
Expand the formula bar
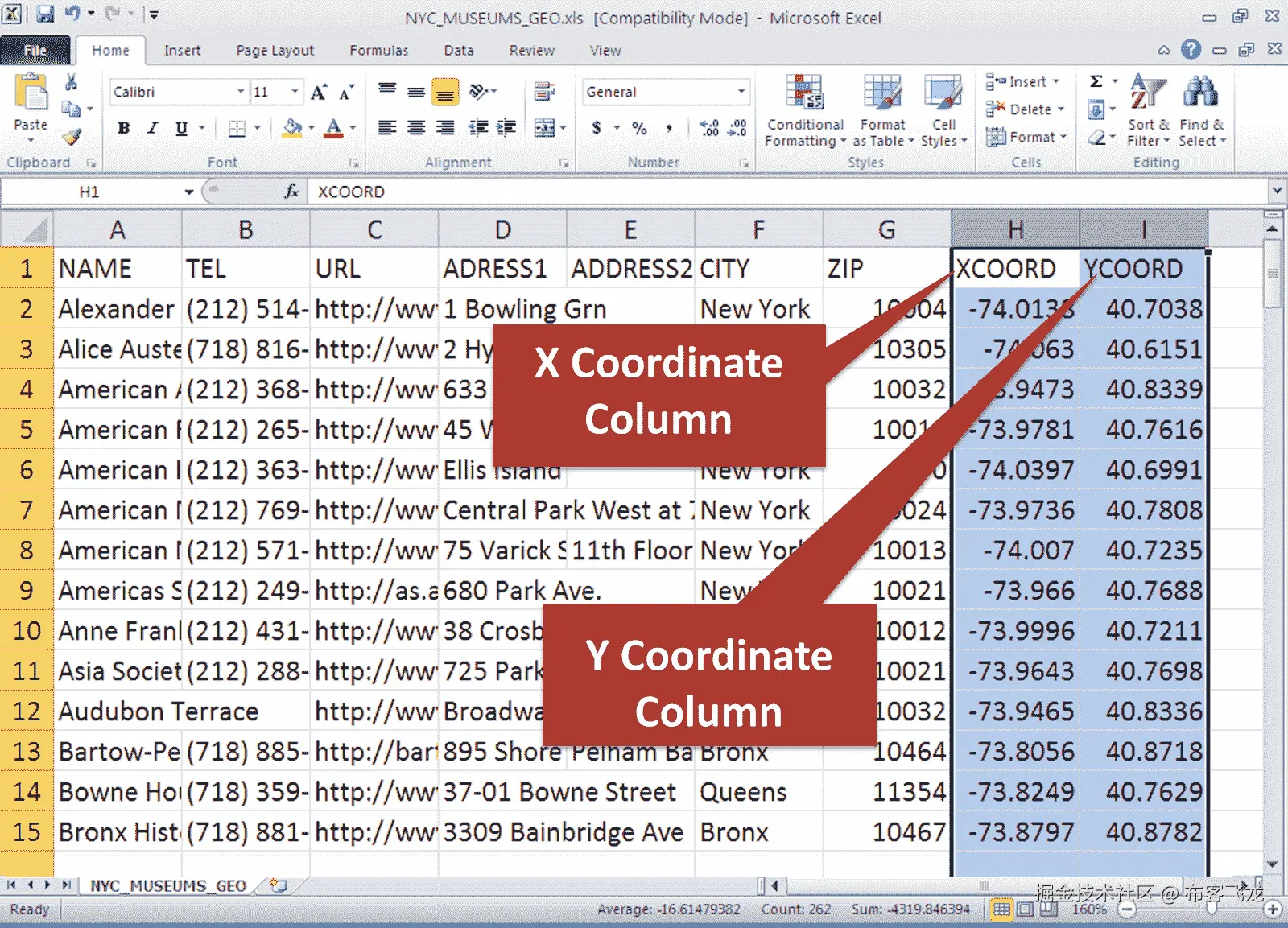[1277, 192]
